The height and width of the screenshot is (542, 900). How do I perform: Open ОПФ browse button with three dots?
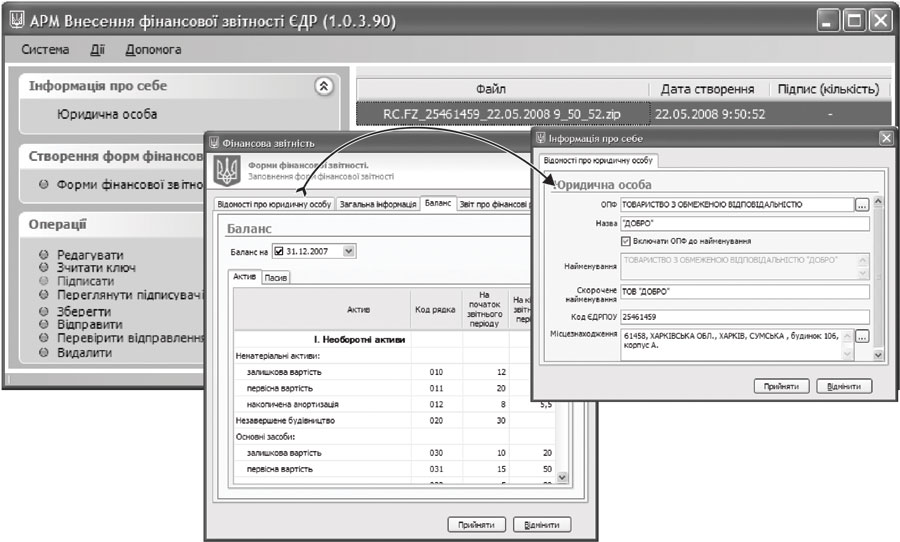[x=862, y=205]
